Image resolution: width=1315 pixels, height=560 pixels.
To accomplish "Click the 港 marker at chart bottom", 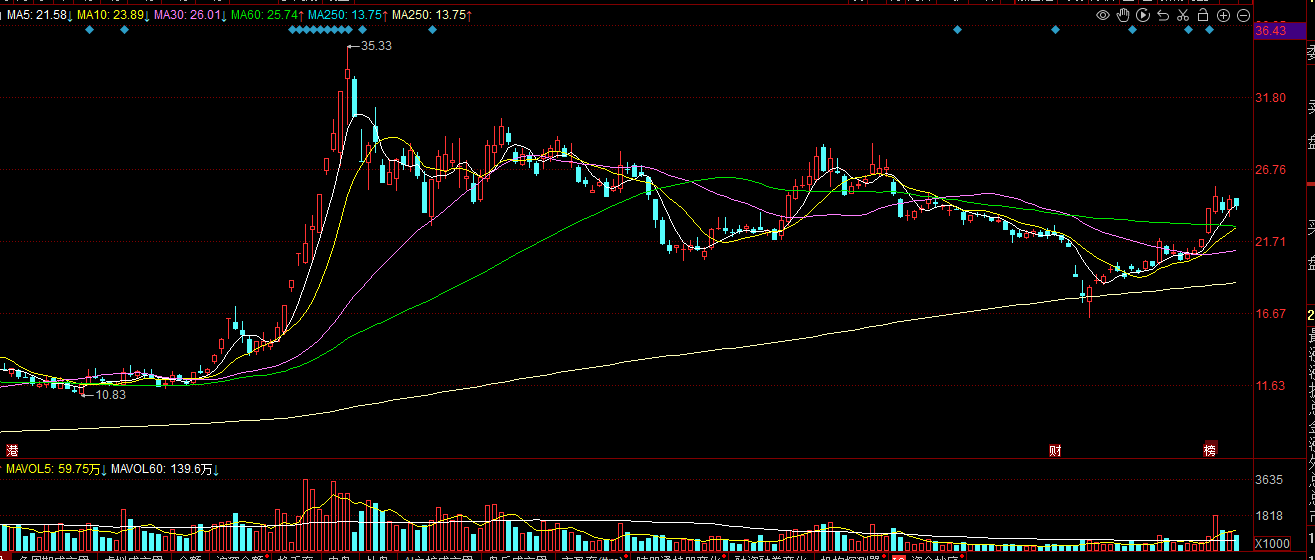I will coord(12,450).
